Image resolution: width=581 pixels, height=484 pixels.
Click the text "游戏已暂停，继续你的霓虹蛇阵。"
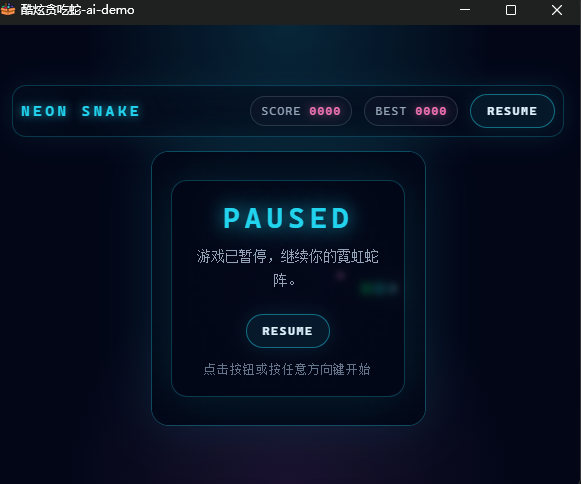coord(287,268)
